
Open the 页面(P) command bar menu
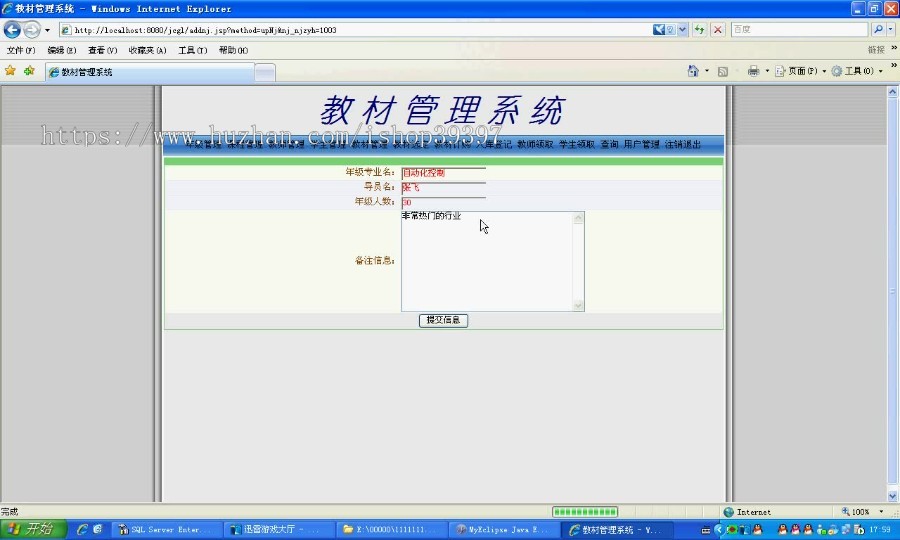(800, 71)
